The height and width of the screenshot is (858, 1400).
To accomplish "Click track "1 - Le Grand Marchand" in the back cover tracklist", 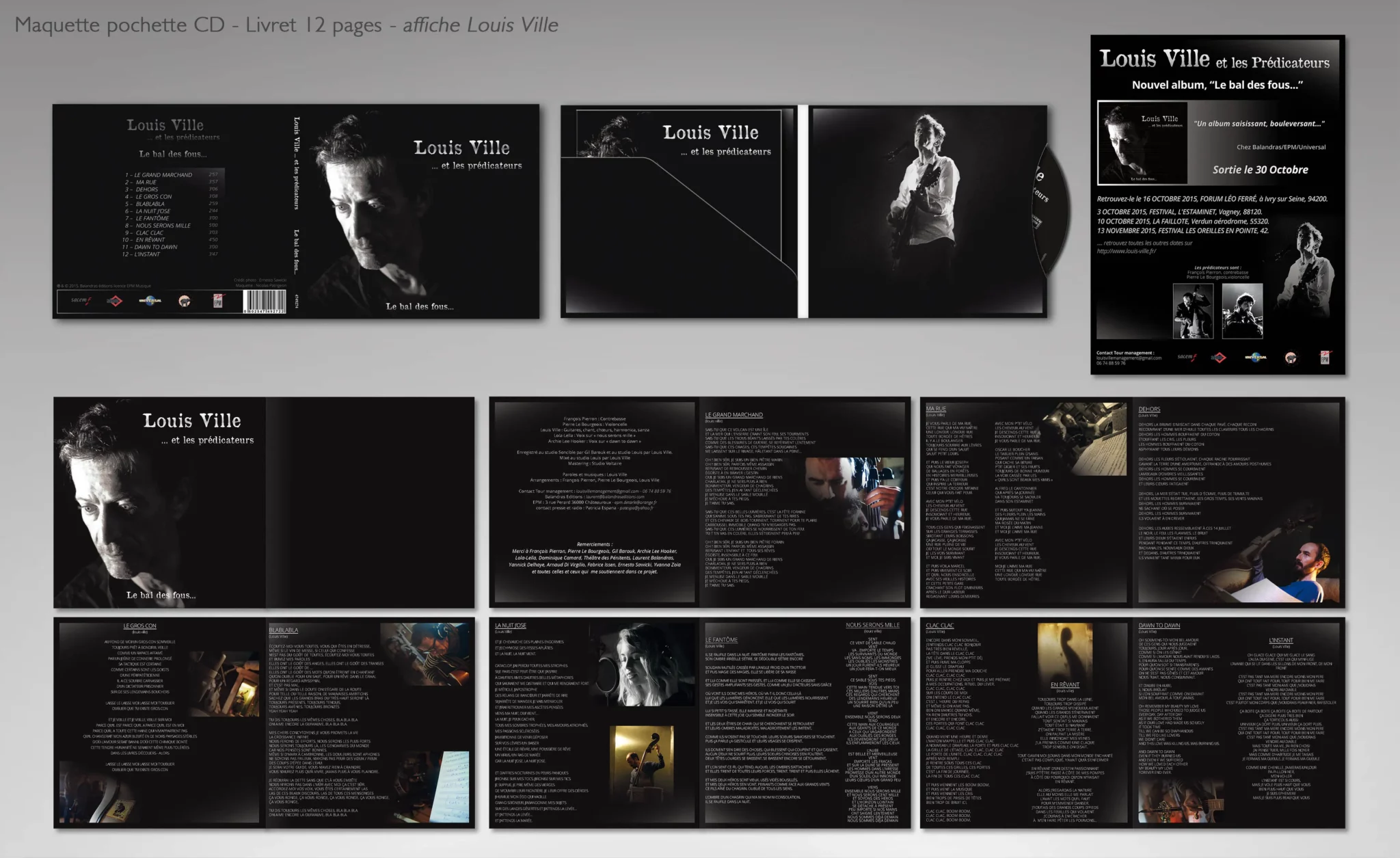I will point(159,175).
